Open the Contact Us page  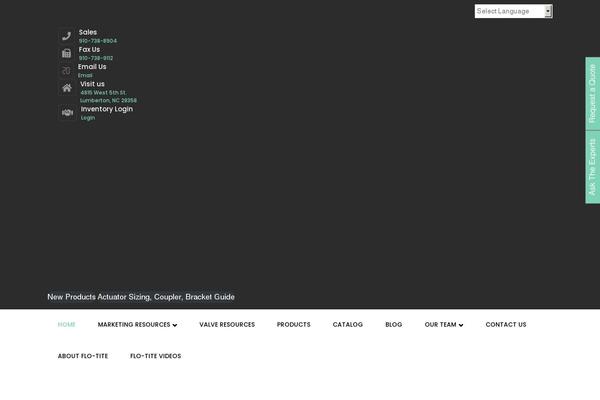[506, 325]
